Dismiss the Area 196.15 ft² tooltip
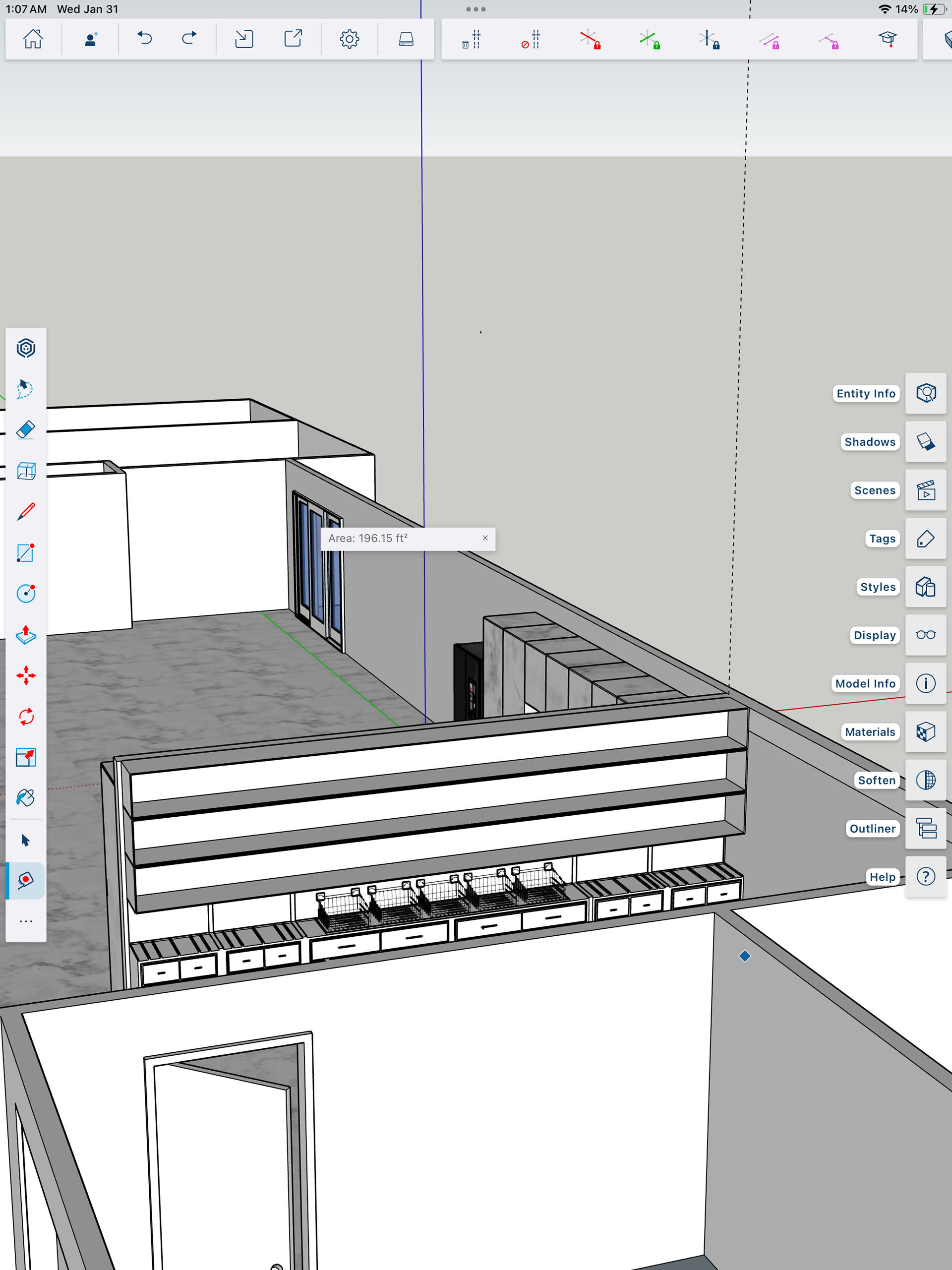 click(485, 538)
